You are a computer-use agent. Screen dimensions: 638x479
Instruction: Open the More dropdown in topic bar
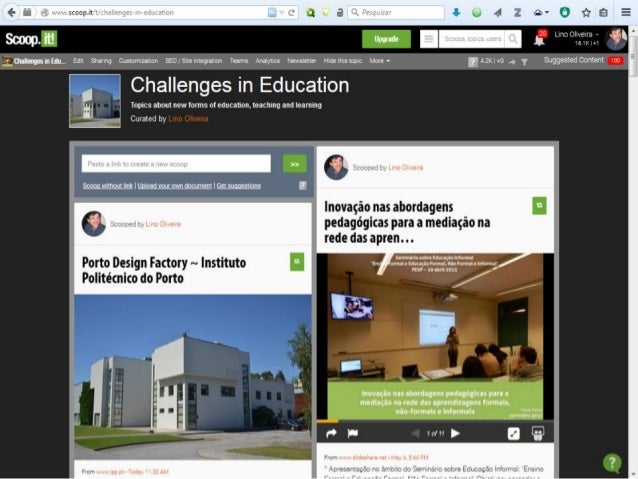(x=379, y=61)
